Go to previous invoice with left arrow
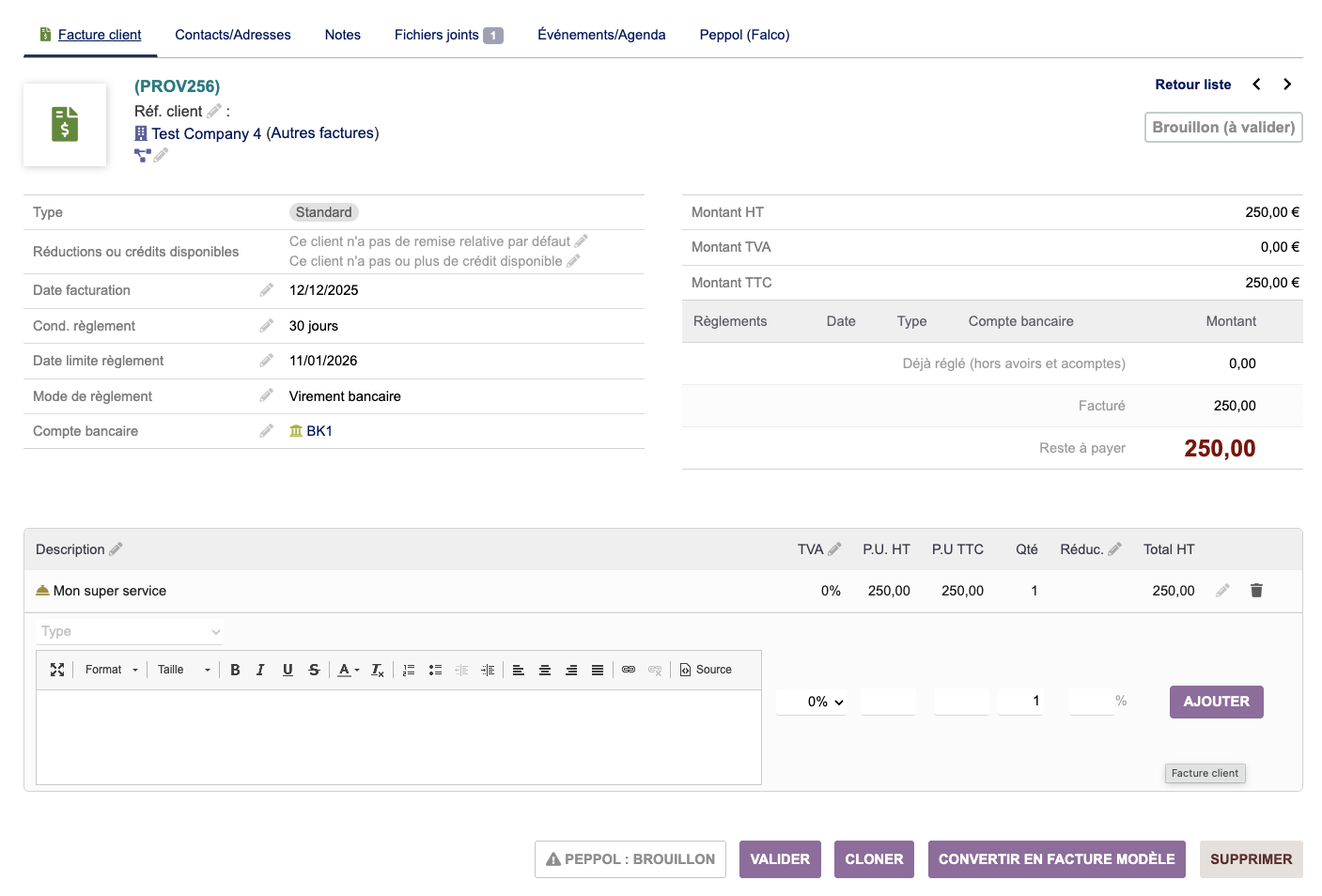This screenshot has width=1322, height=896. point(1256,85)
